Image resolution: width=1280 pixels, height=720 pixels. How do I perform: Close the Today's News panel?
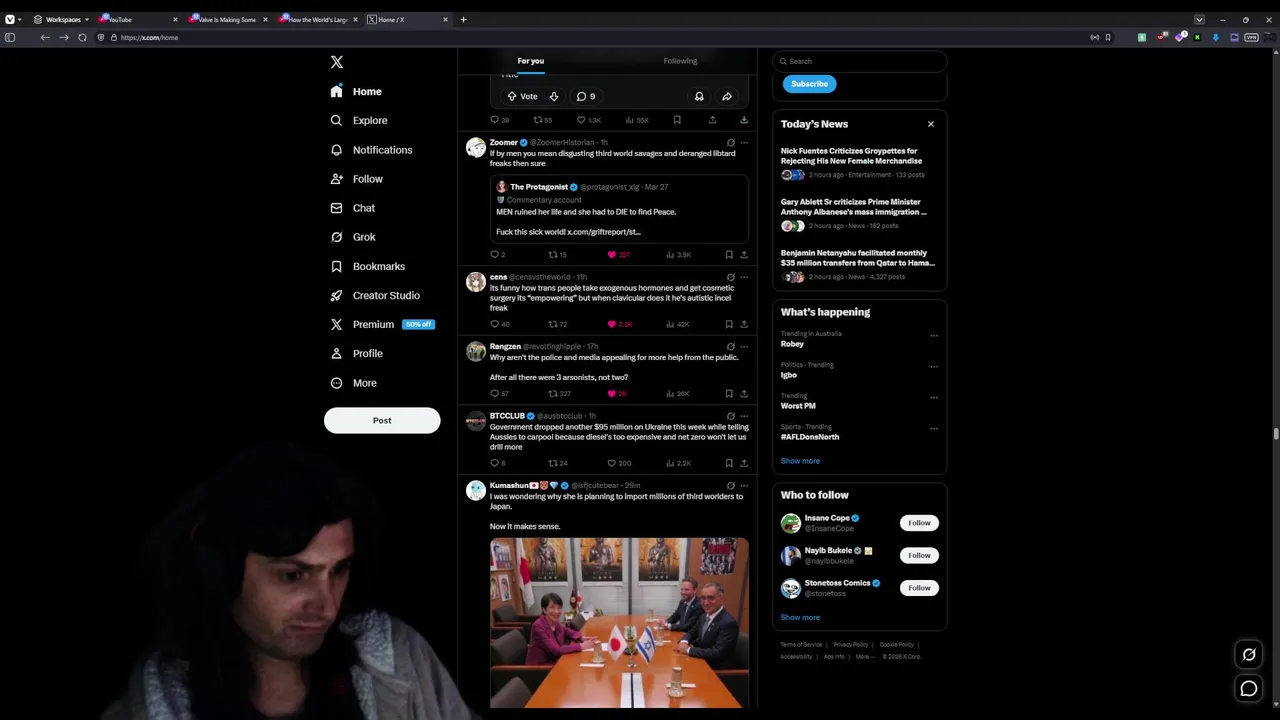(931, 124)
